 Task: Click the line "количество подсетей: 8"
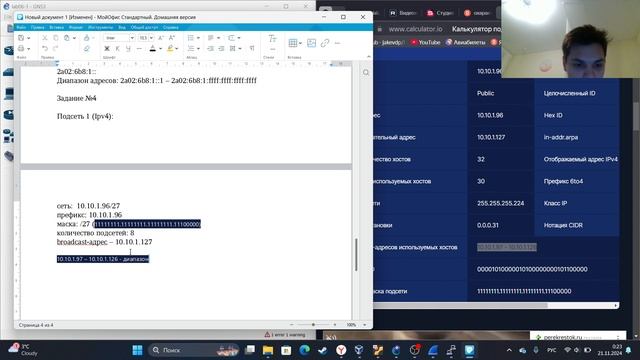coord(95,233)
